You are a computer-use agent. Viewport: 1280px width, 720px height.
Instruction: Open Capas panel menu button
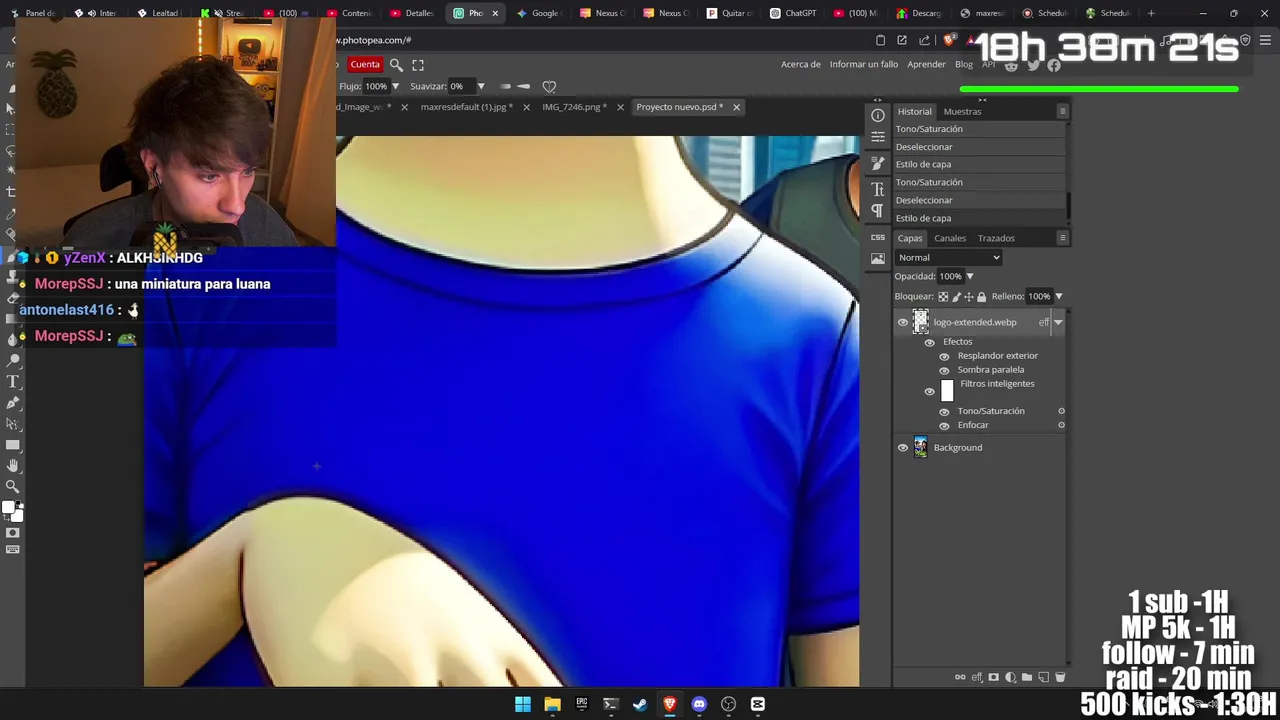(x=1062, y=238)
